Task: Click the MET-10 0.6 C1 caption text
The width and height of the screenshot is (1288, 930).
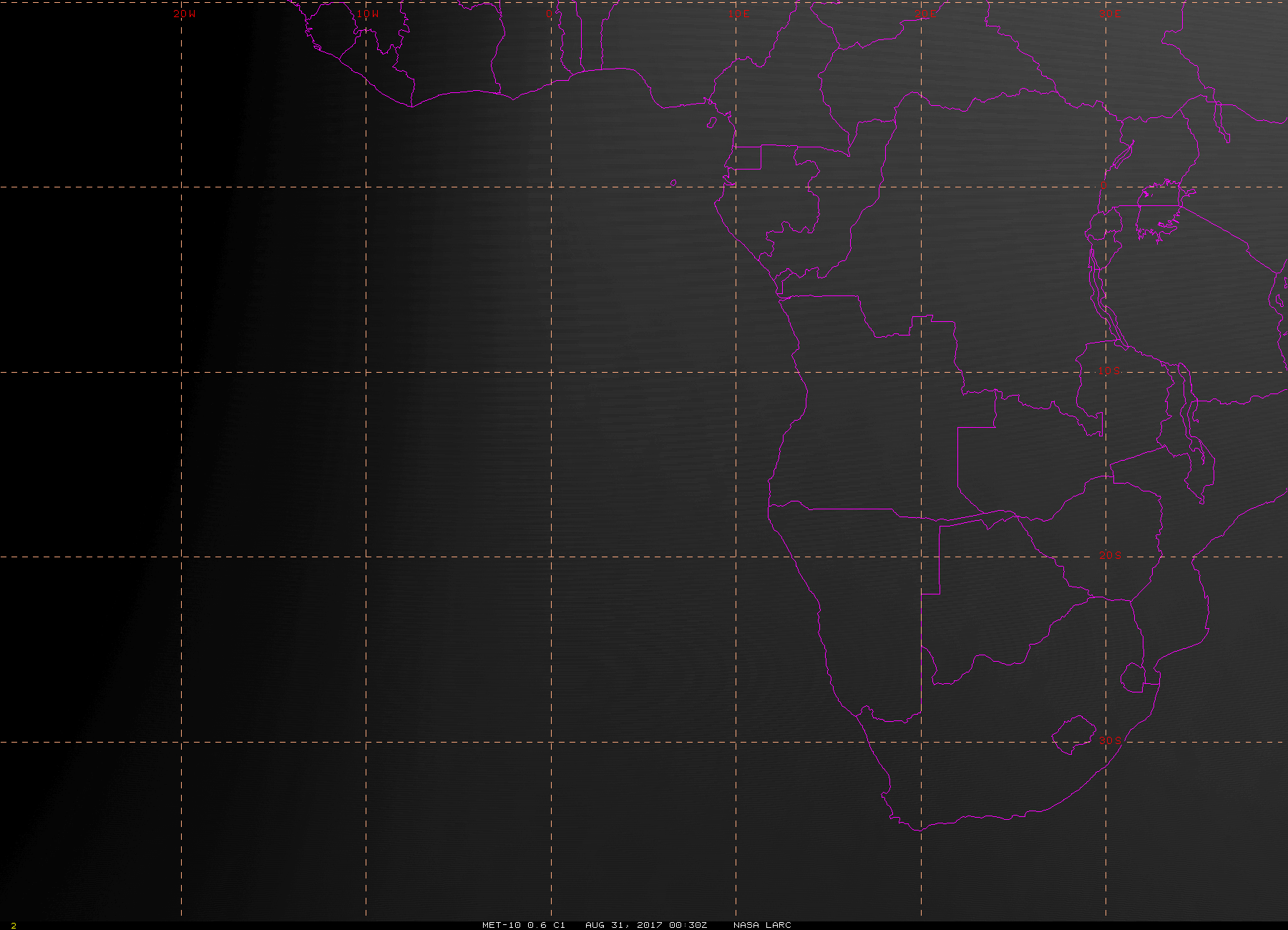Action: click(524, 925)
